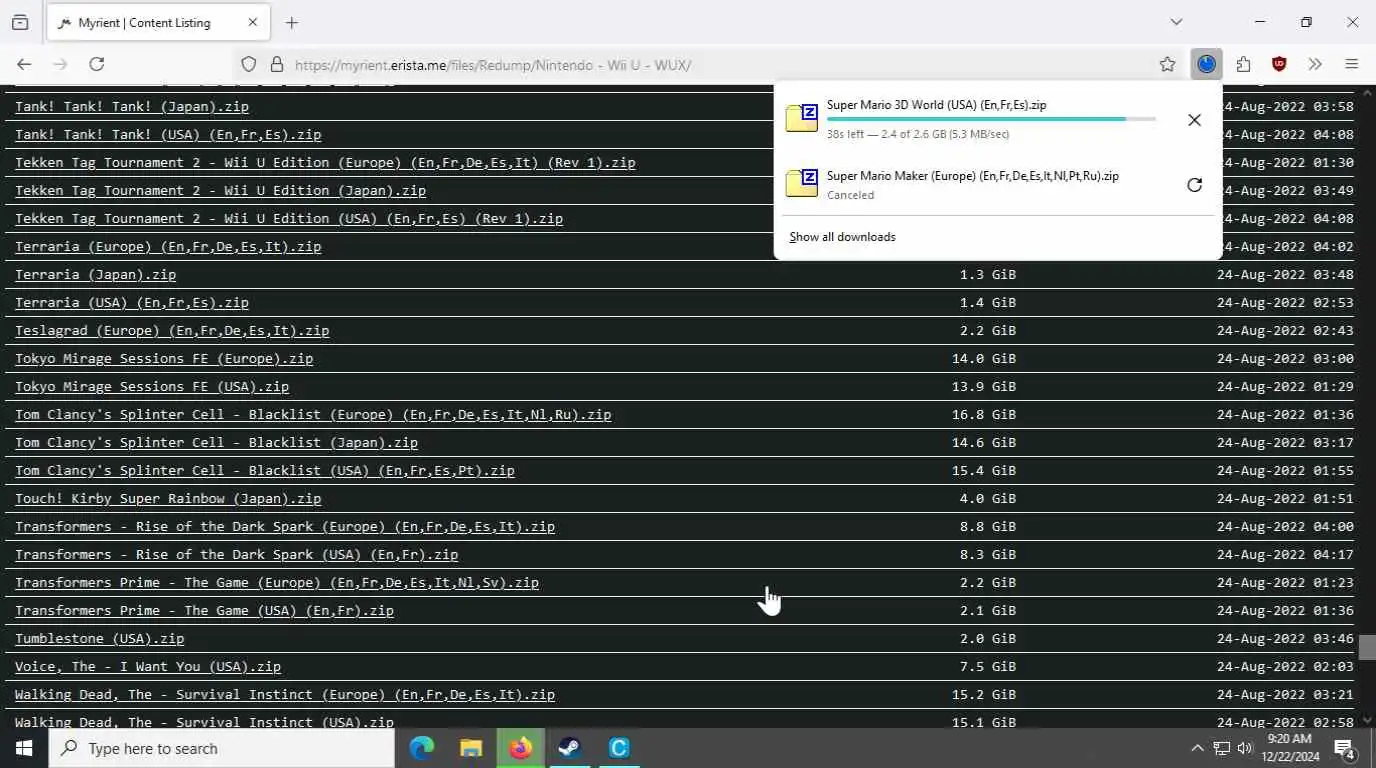Go back to previous page
Viewport: 1376px width, 768px height.
pos(24,64)
